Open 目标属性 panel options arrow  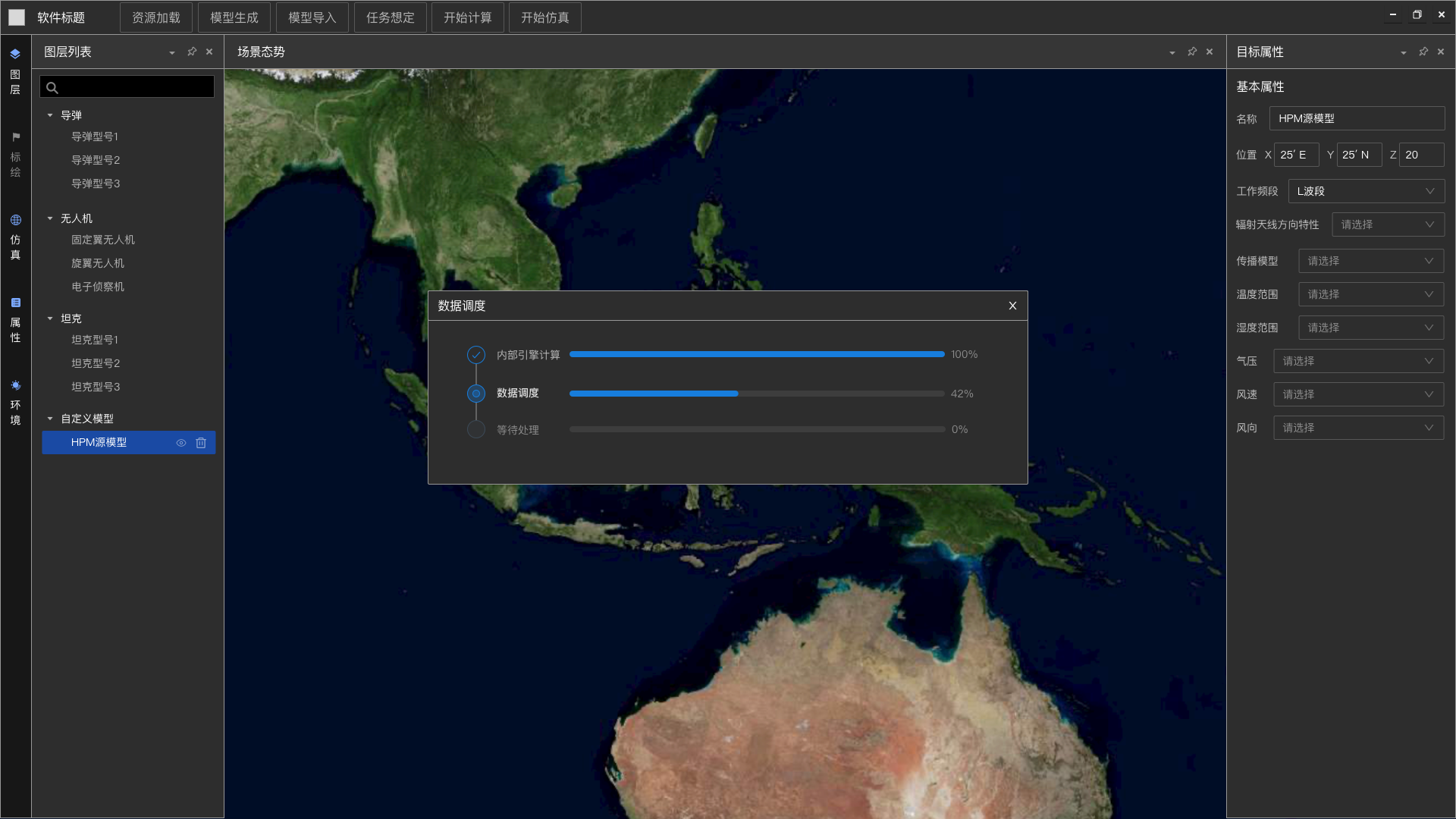pyautogui.click(x=1404, y=52)
